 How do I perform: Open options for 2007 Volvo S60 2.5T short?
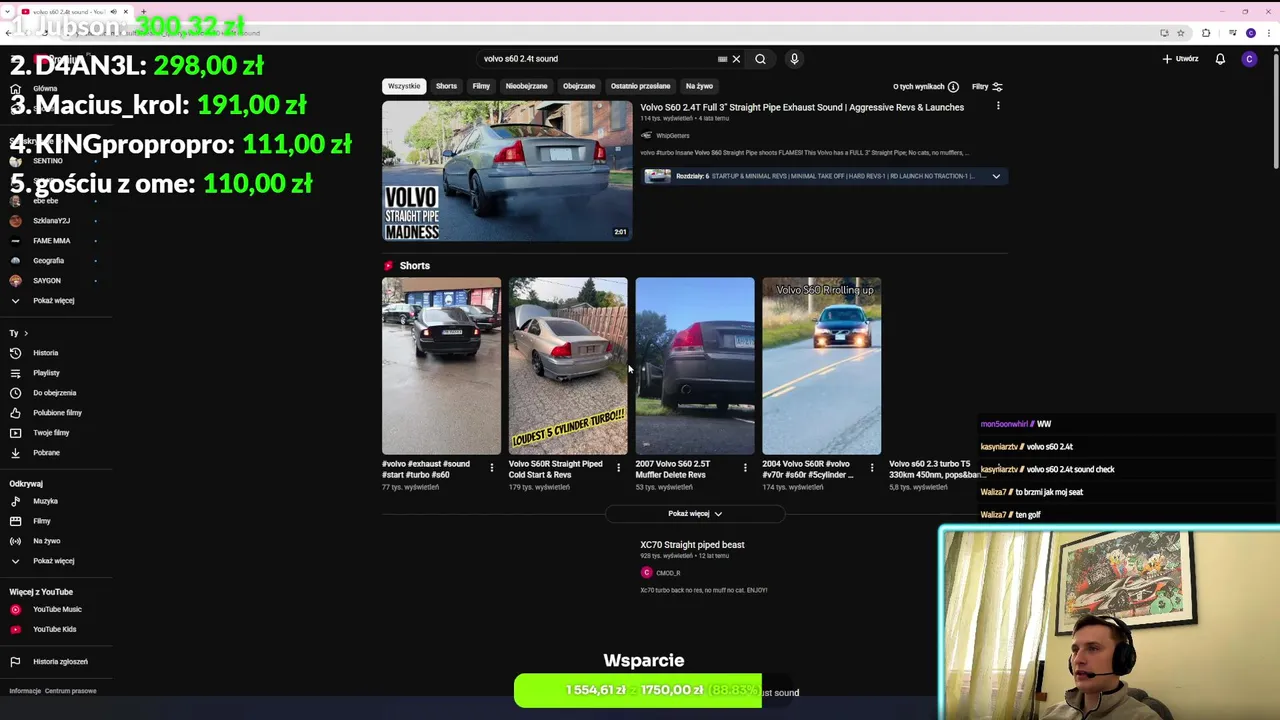(x=745, y=467)
